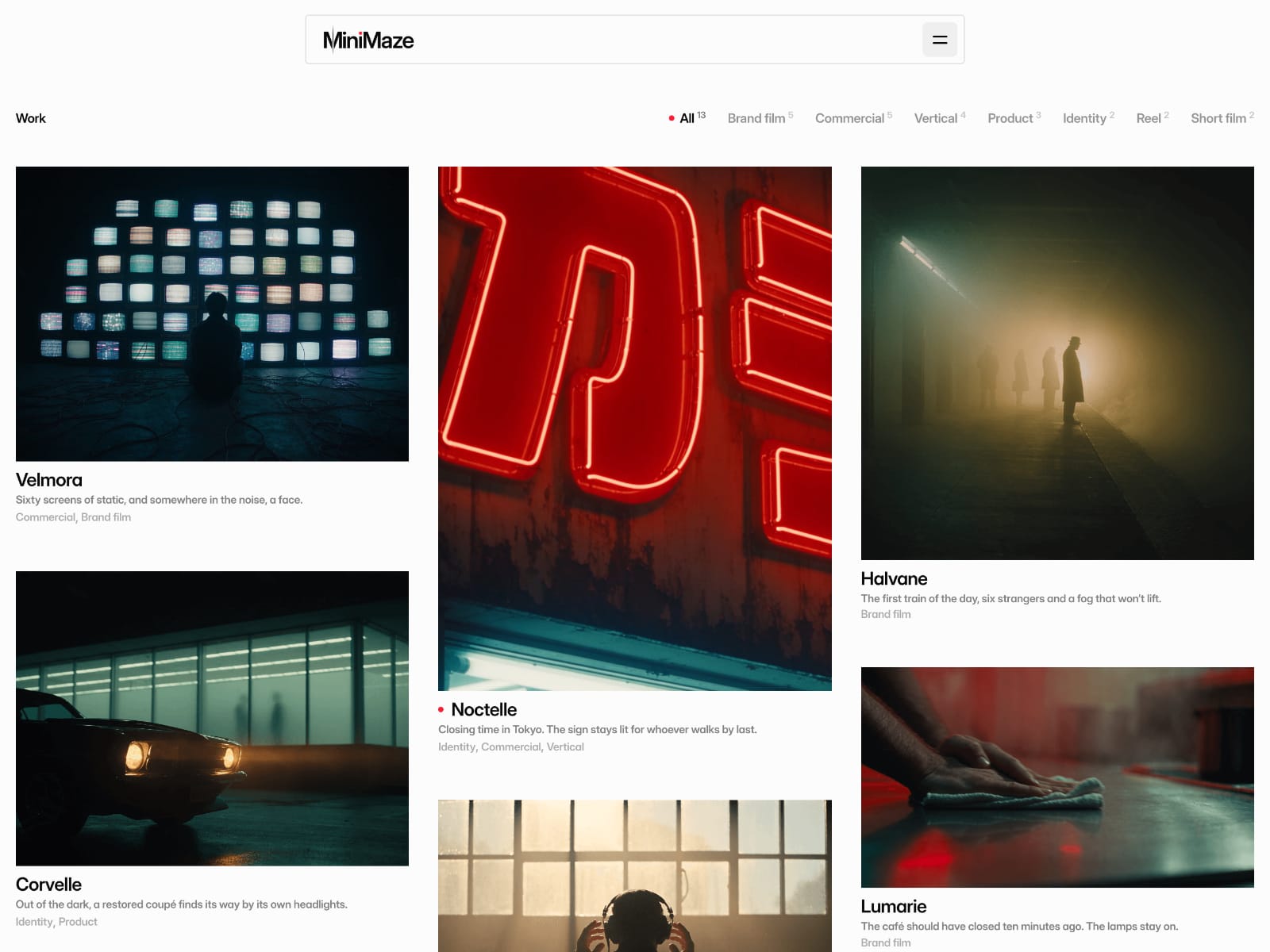This screenshot has height=952, width=1270.
Task: Filter projects by Identity
Action: coord(1088,118)
